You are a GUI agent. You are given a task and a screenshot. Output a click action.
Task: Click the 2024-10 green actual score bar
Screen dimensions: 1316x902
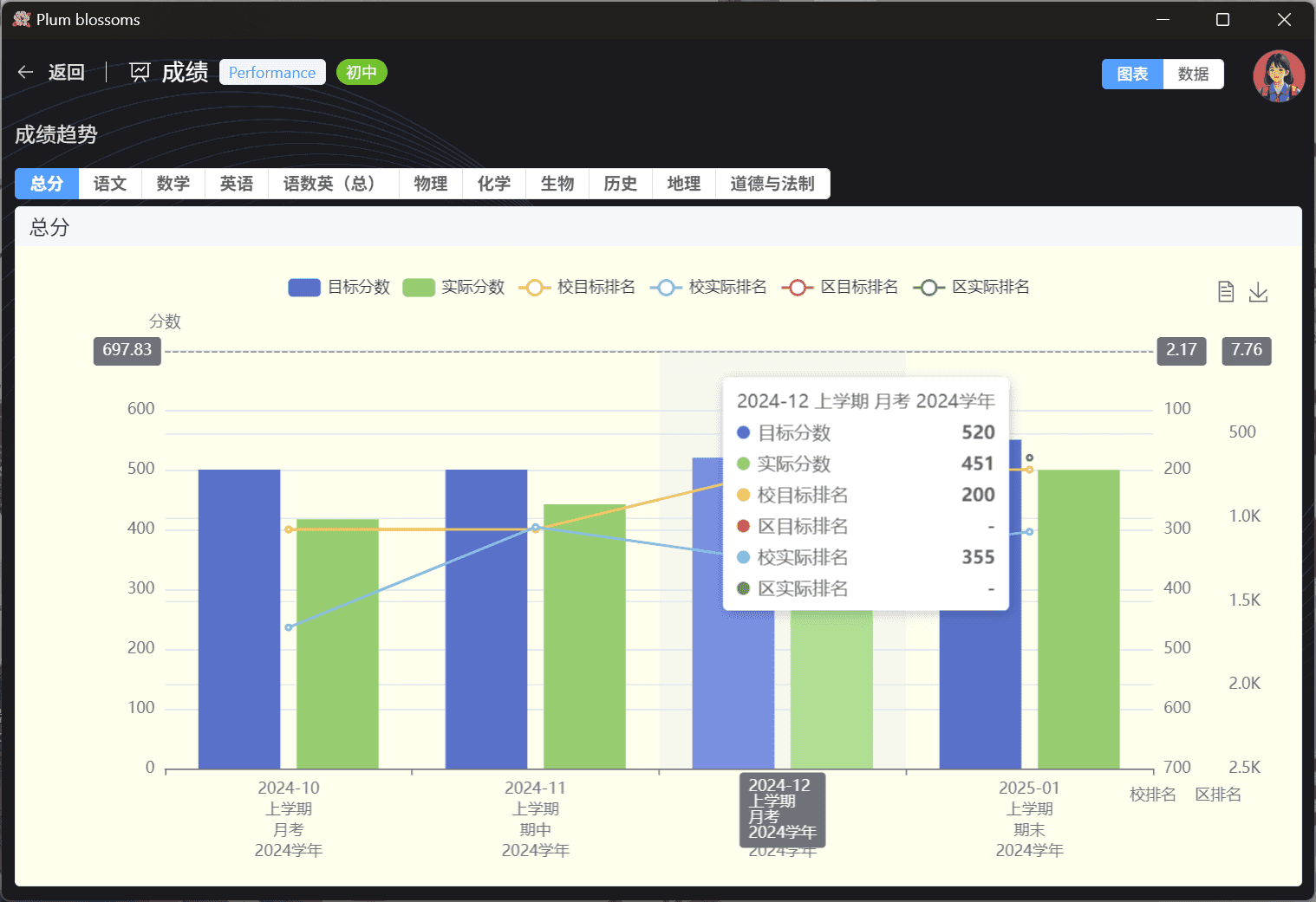click(x=338, y=644)
